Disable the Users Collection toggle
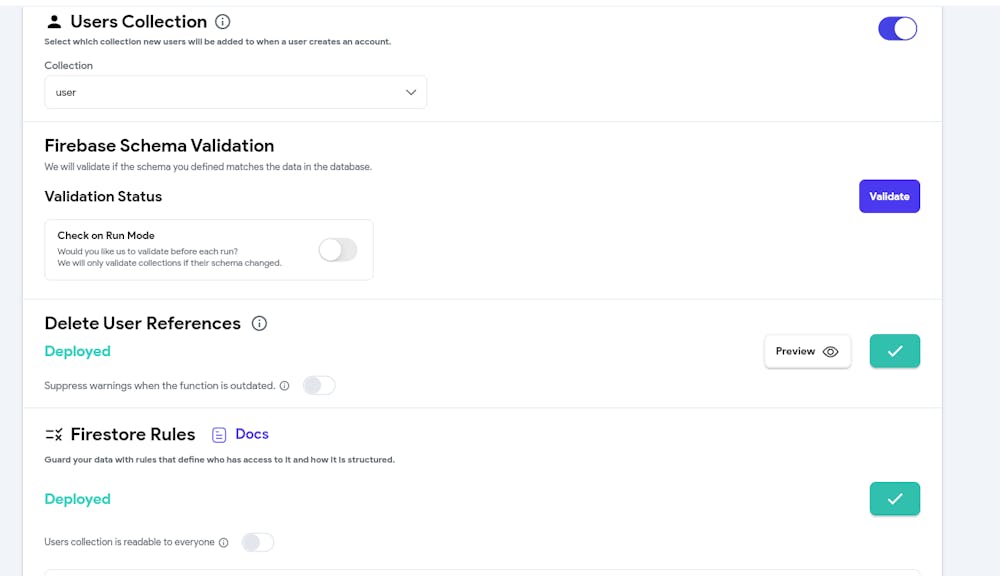Viewport: 1000px width, 576px height. [x=897, y=29]
